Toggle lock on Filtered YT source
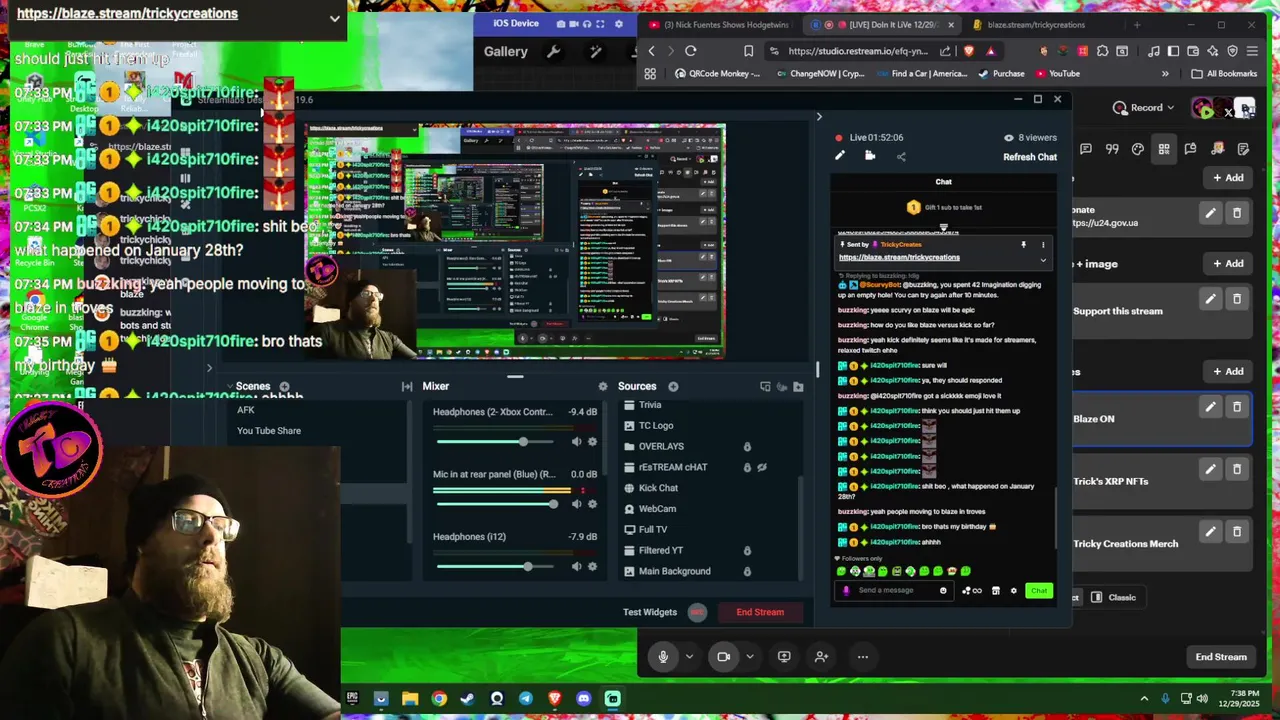Screen dimensions: 1280x720 click(x=747, y=551)
